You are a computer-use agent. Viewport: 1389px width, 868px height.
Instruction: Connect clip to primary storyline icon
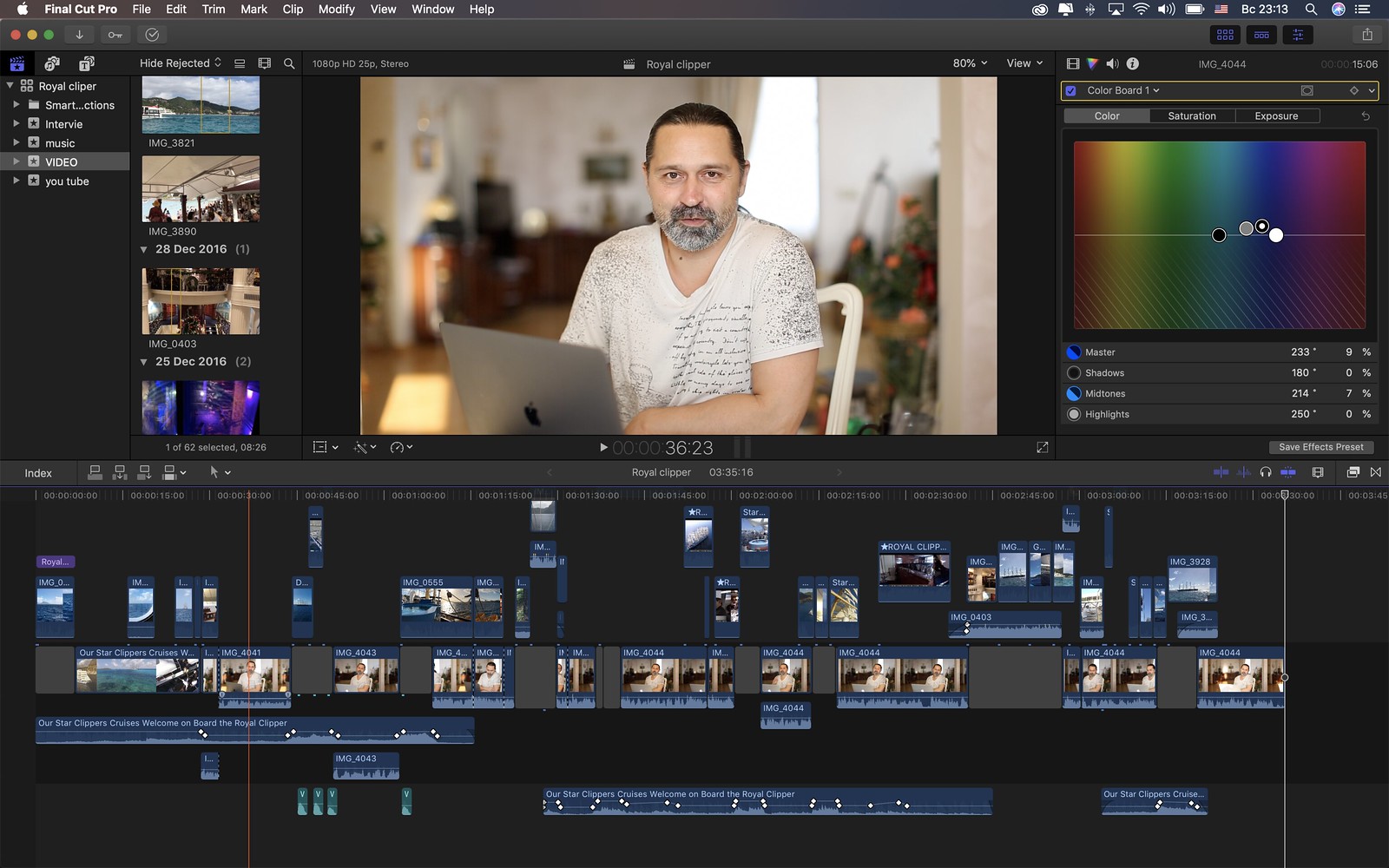pos(95,472)
